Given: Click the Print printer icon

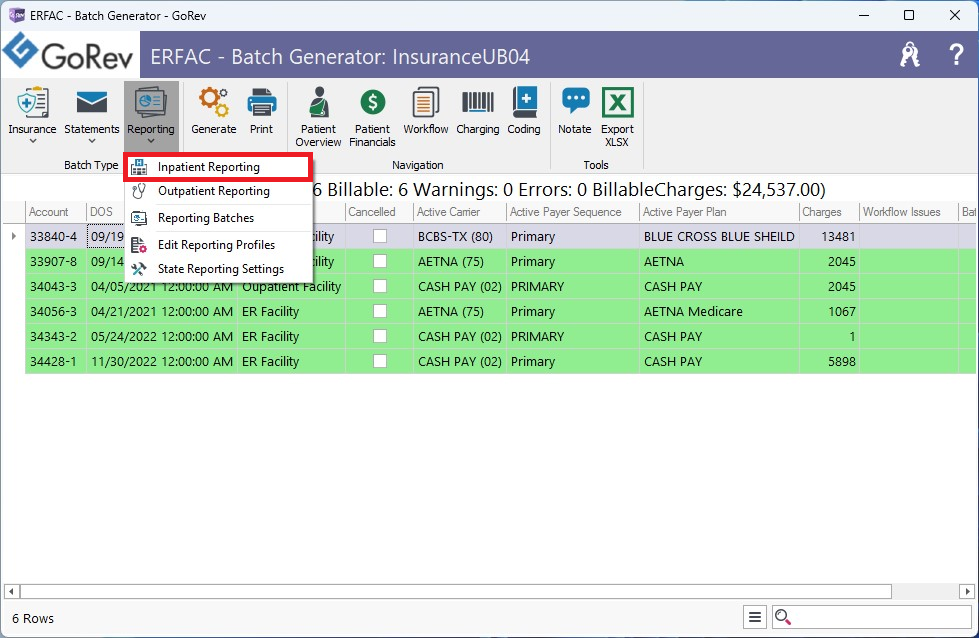Looking at the screenshot, I should click(262, 103).
